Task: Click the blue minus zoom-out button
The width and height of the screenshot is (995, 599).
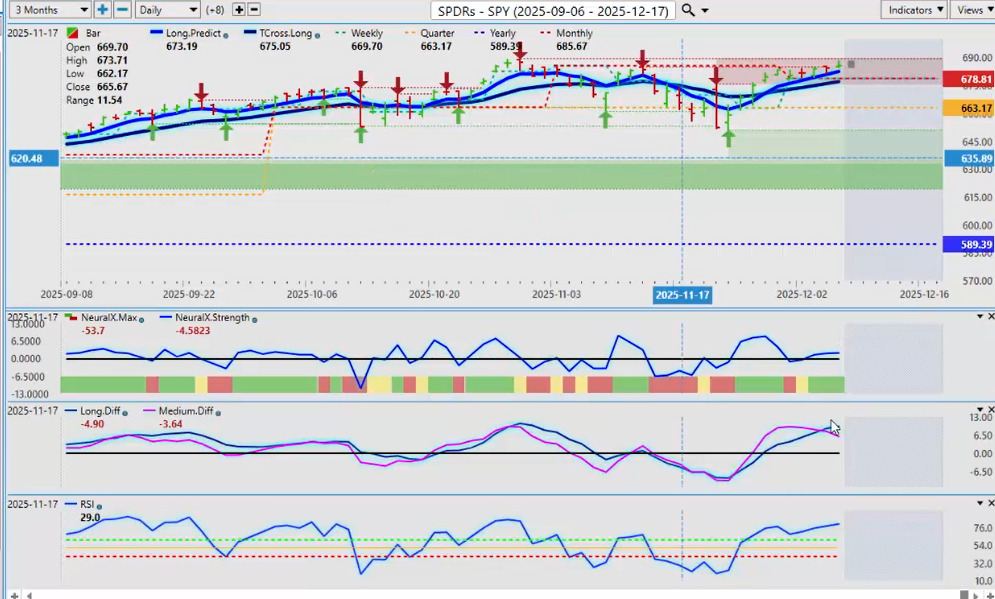Action: [122, 10]
